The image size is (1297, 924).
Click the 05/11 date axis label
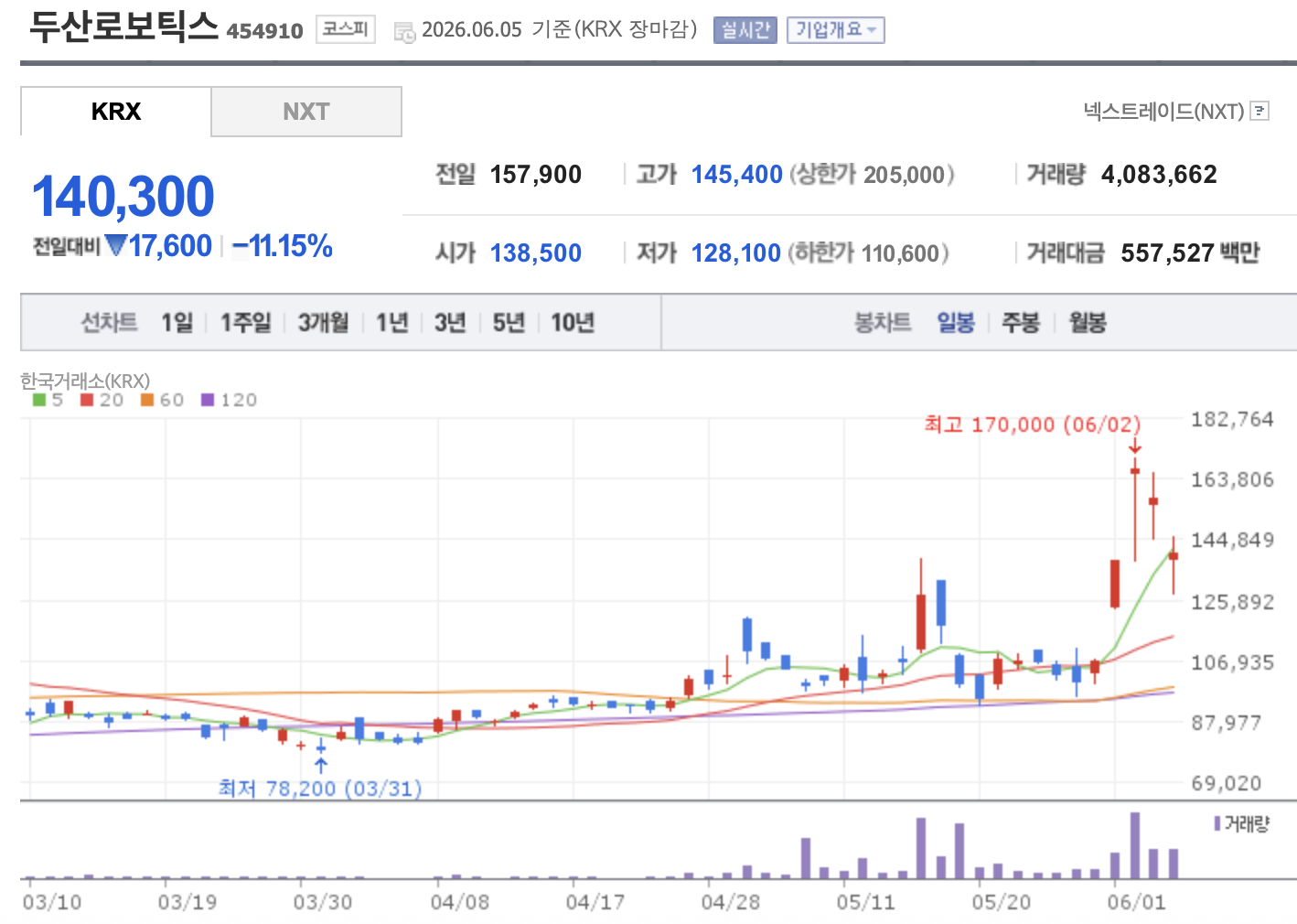point(865,902)
